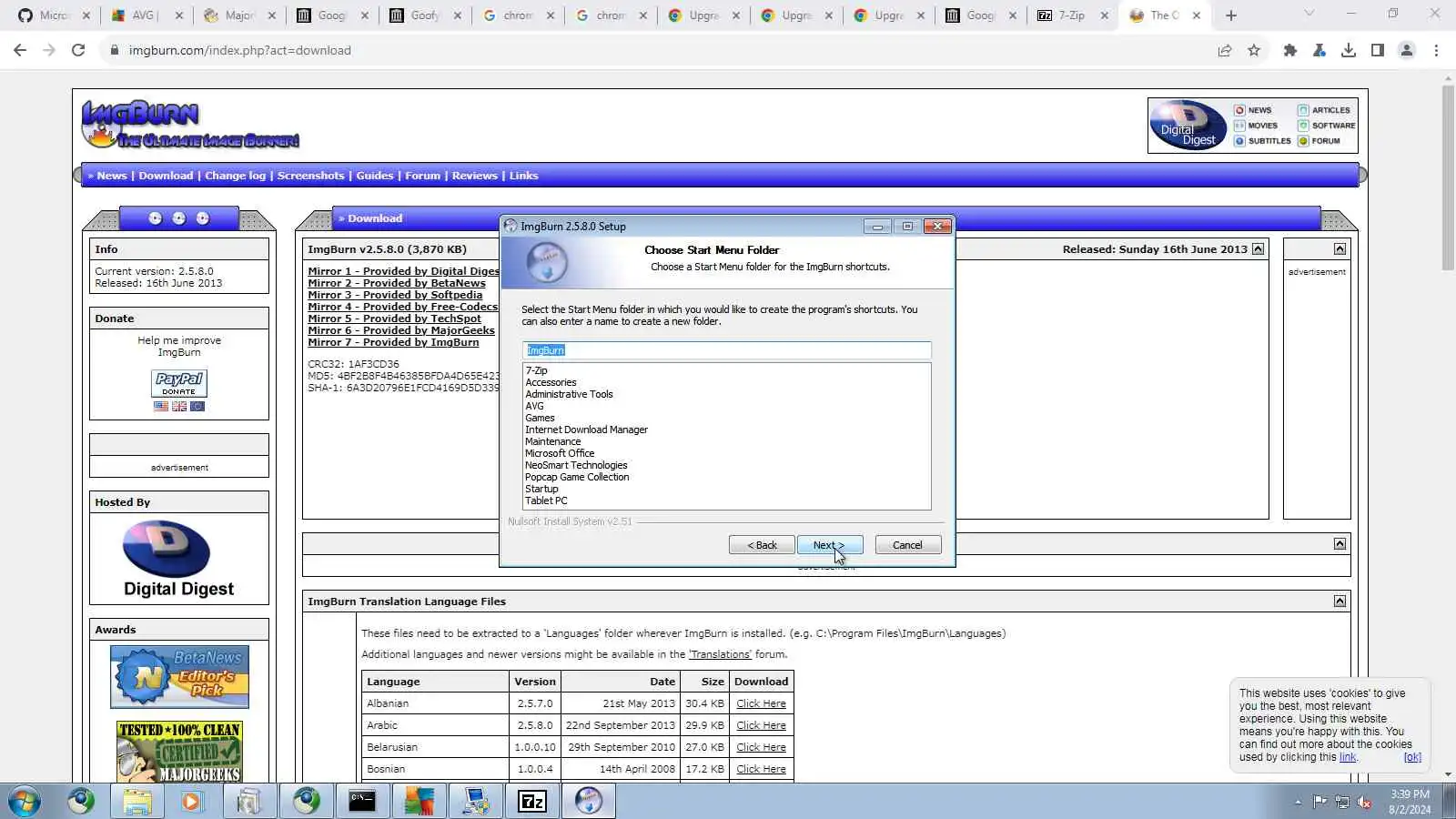Switch to the Major browser tab
The height and width of the screenshot is (819, 1456).
pyautogui.click(x=238, y=15)
